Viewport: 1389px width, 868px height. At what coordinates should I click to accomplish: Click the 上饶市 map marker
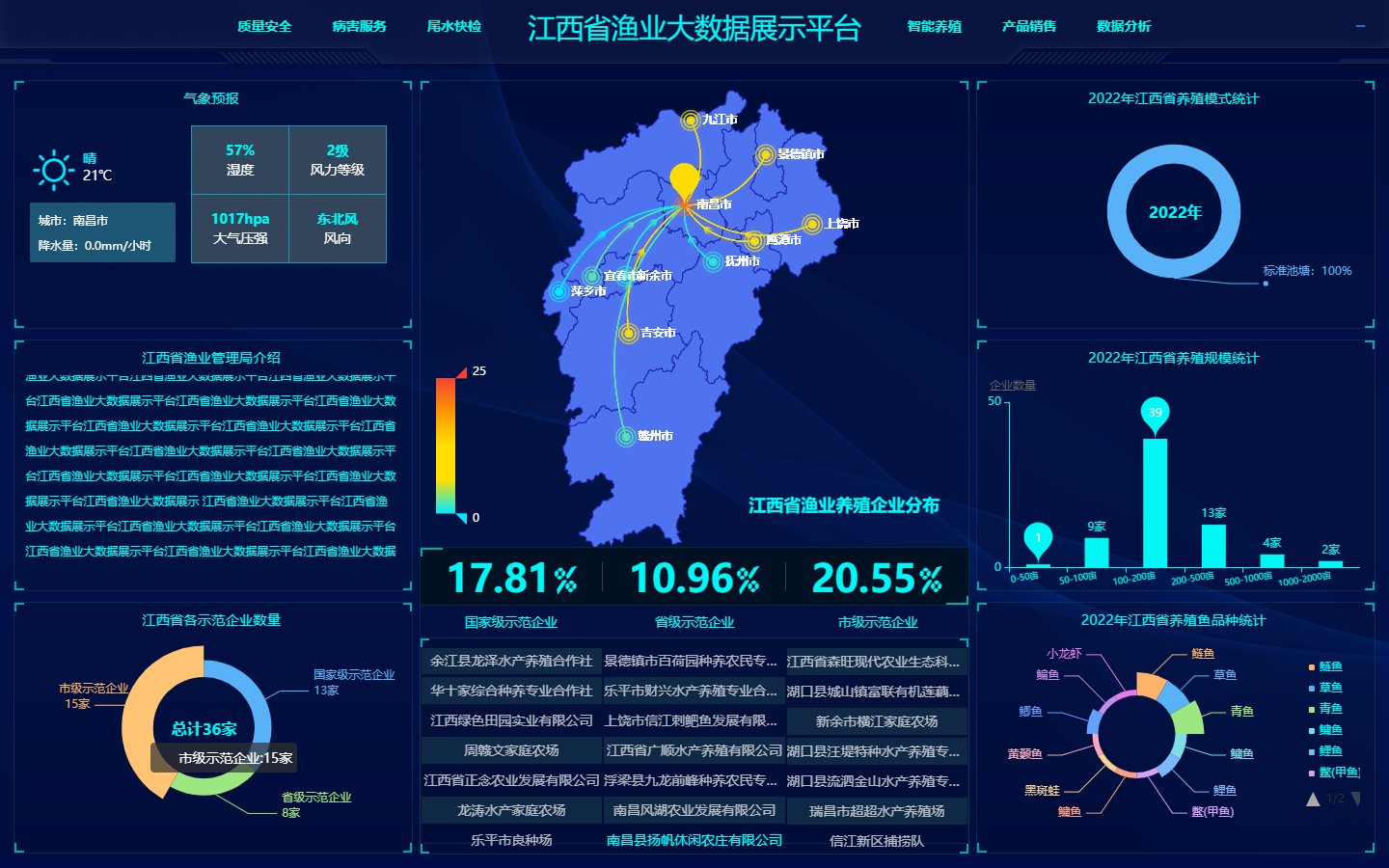[x=810, y=224]
